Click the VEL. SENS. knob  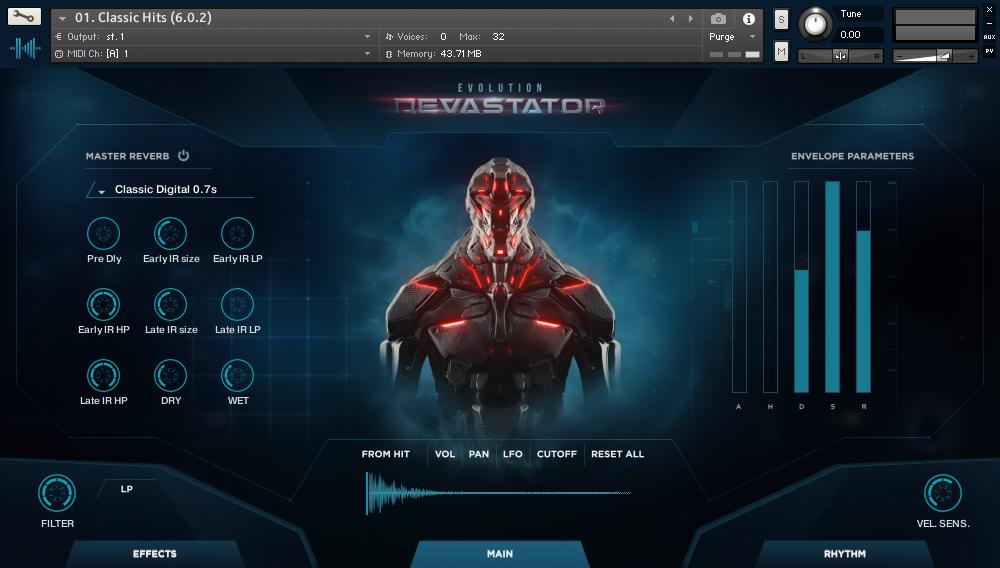(x=943, y=493)
